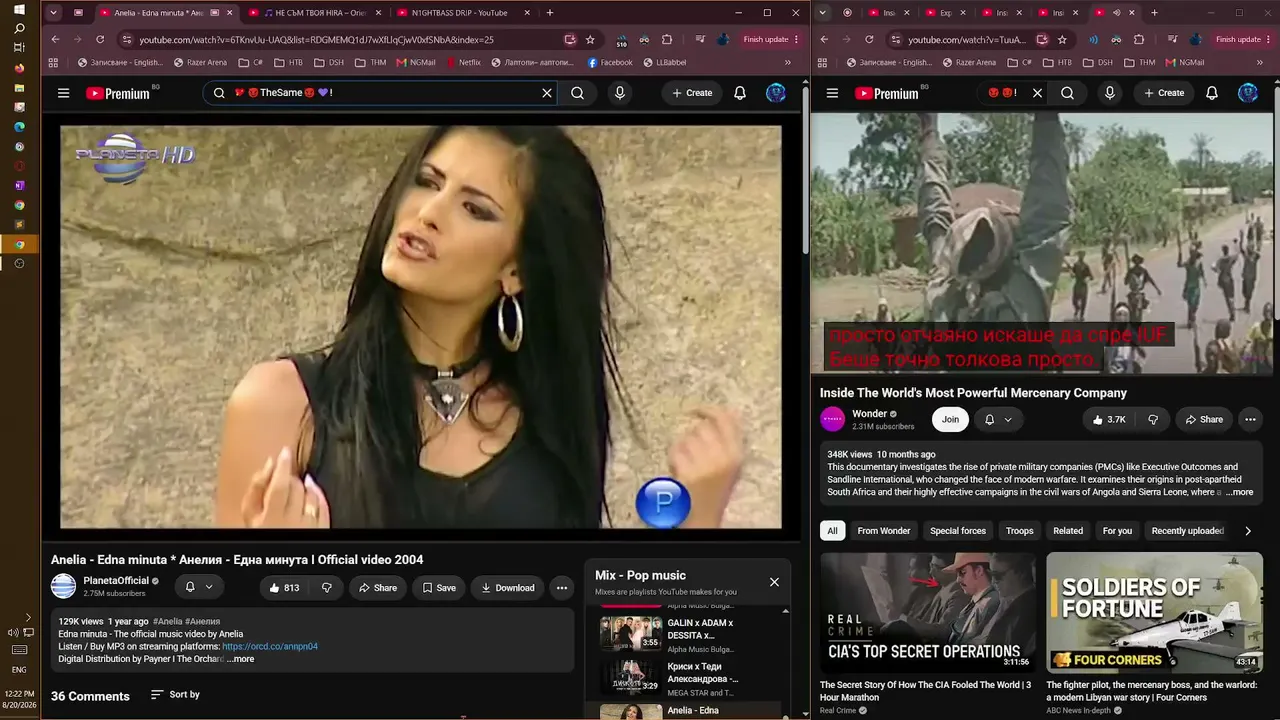Launch Firefox from the taskbar
Image resolution: width=1280 pixels, height=720 pixels.
[19, 68]
